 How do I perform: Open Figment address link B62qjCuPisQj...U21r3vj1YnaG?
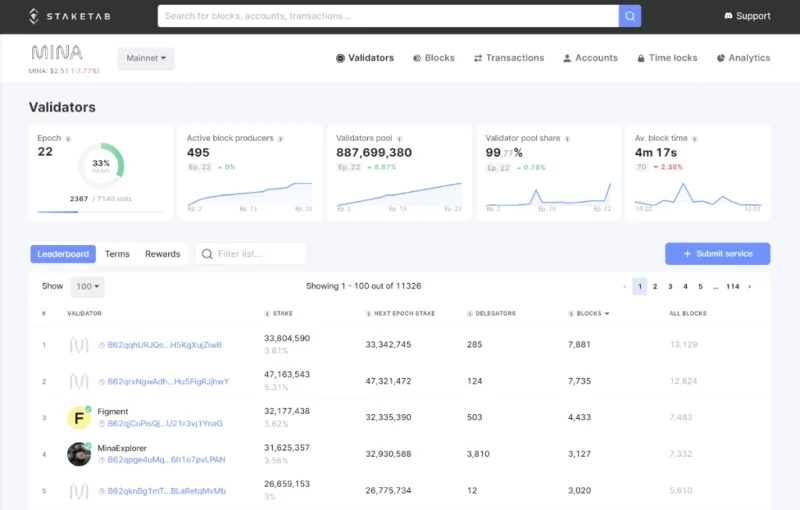[165, 423]
